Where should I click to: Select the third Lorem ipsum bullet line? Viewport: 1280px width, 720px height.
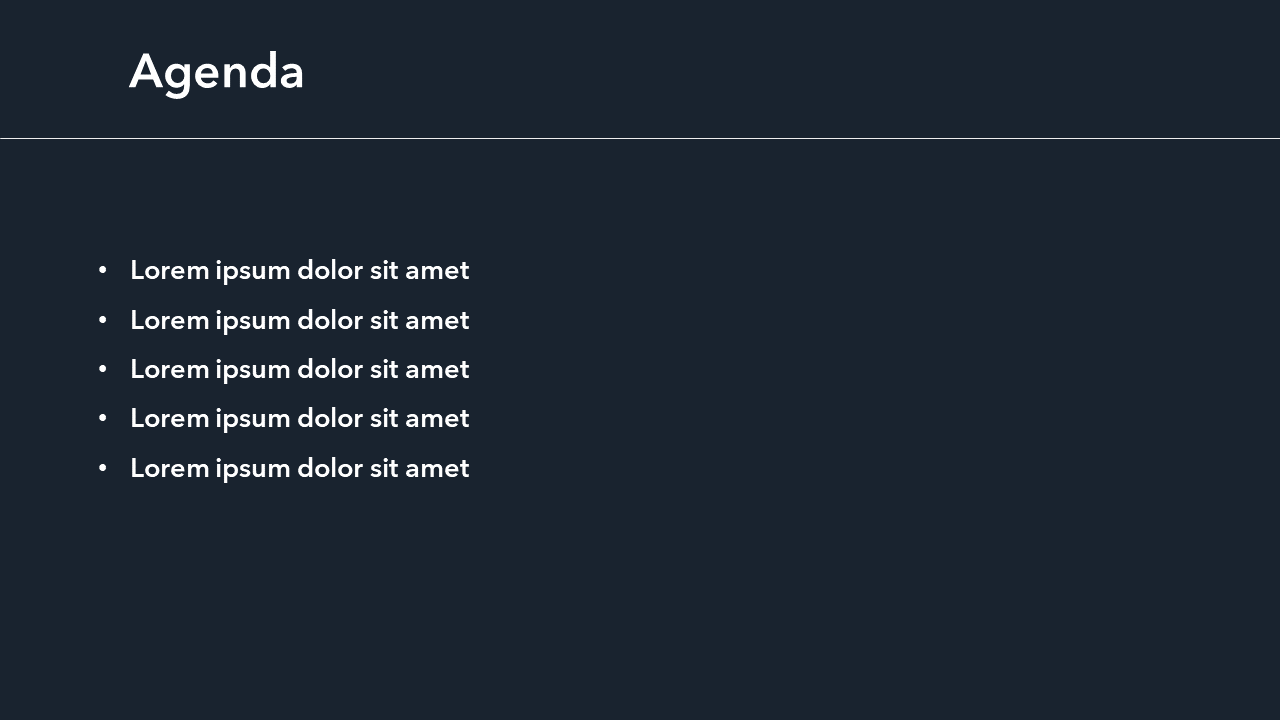tap(299, 369)
